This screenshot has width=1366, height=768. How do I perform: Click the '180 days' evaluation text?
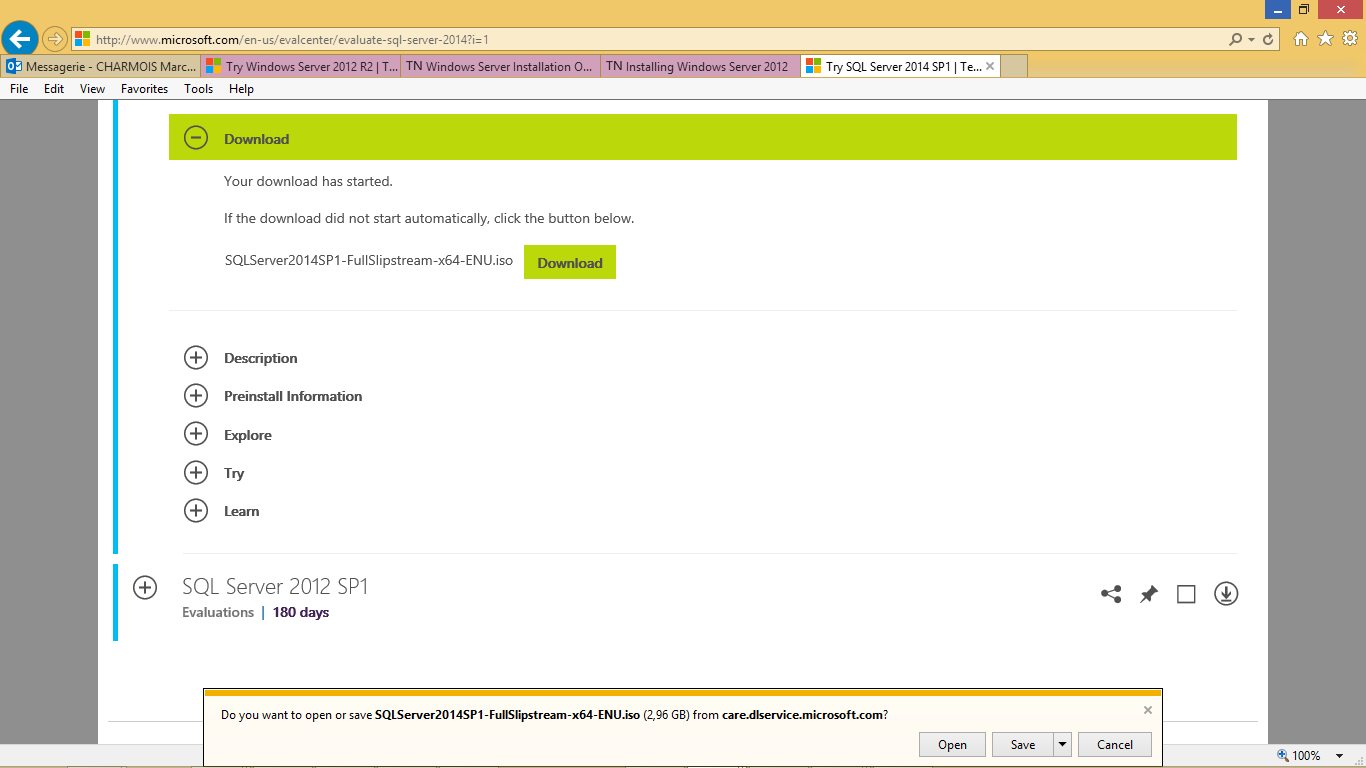coord(301,612)
